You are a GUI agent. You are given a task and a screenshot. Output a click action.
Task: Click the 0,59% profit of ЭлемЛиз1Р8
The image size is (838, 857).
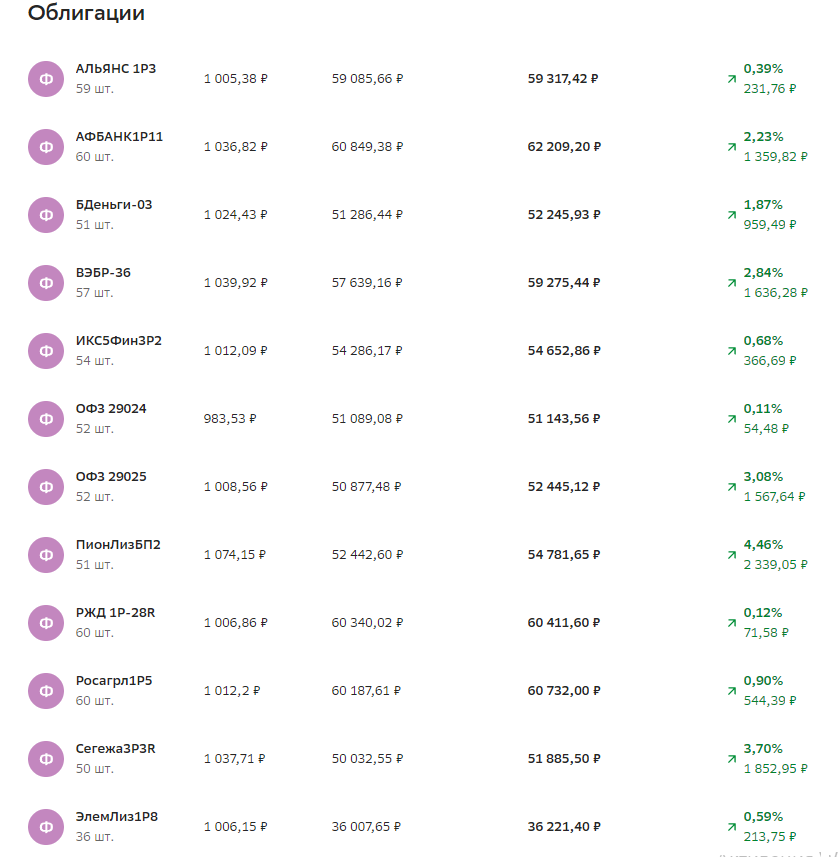763,816
